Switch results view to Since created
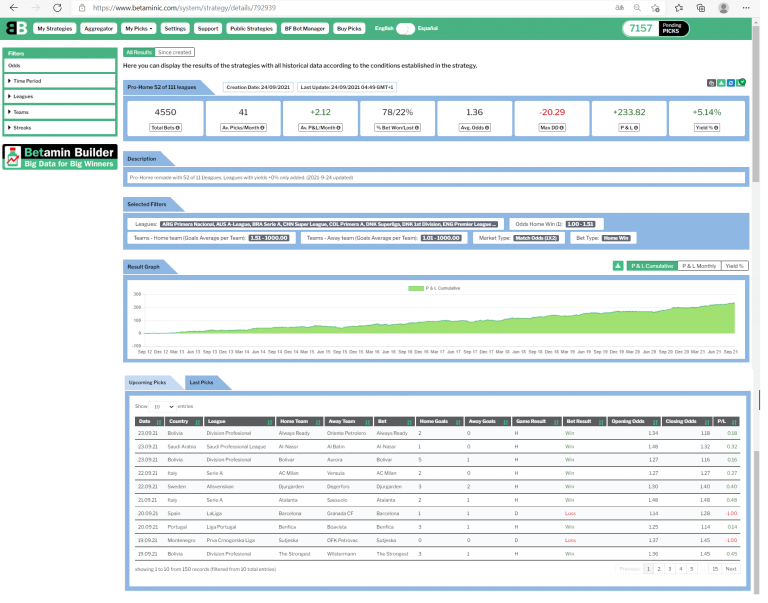Screen dimensions: 768x603 tap(175, 51)
